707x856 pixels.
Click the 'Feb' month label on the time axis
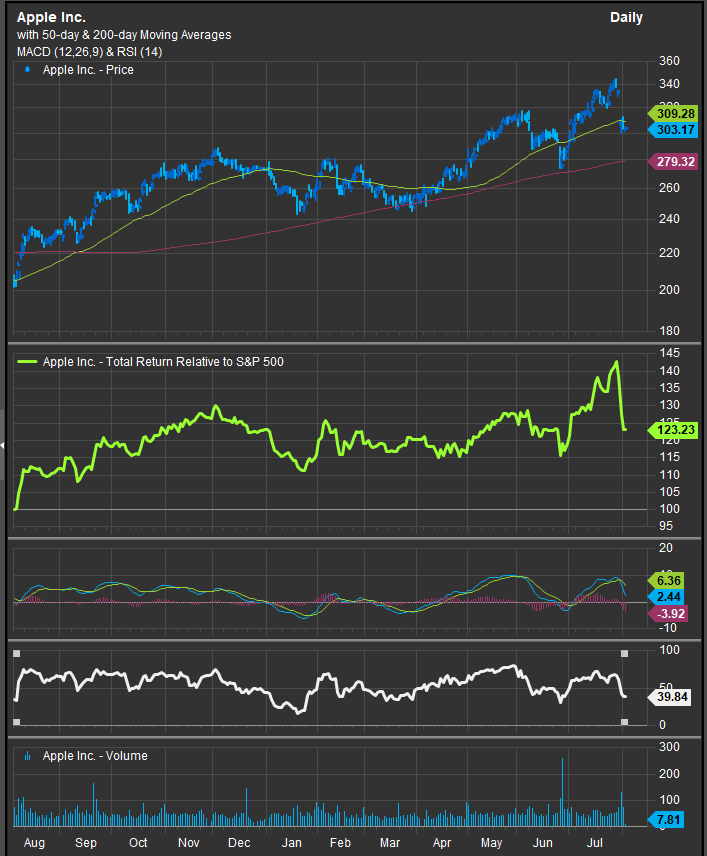pyautogui.click(x=340, y=843)
